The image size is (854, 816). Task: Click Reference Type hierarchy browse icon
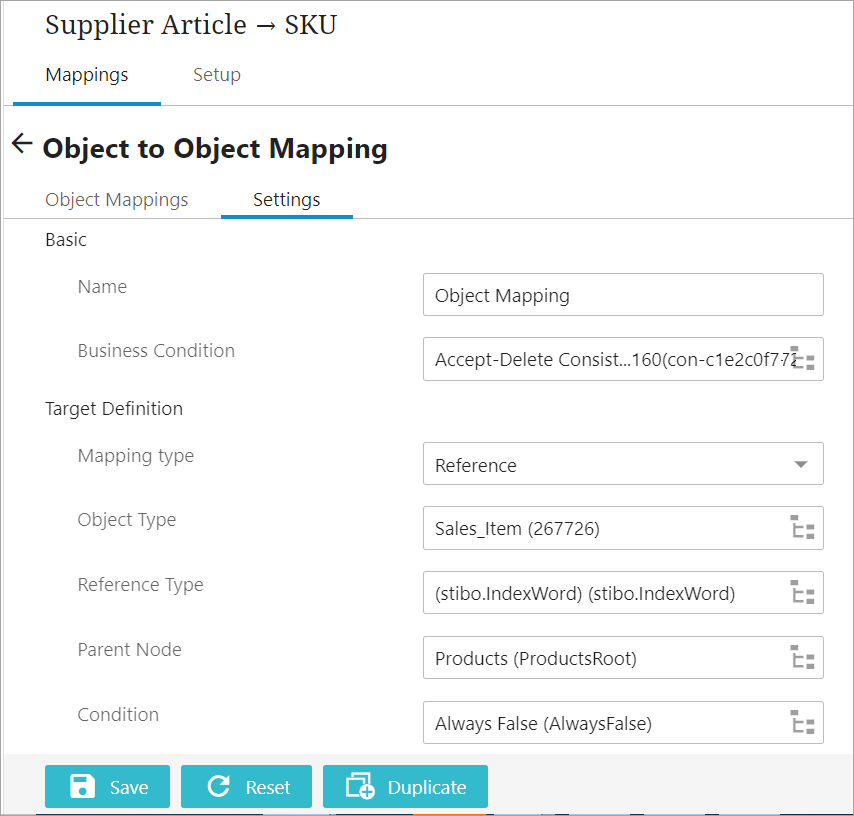tap(802, 593)
